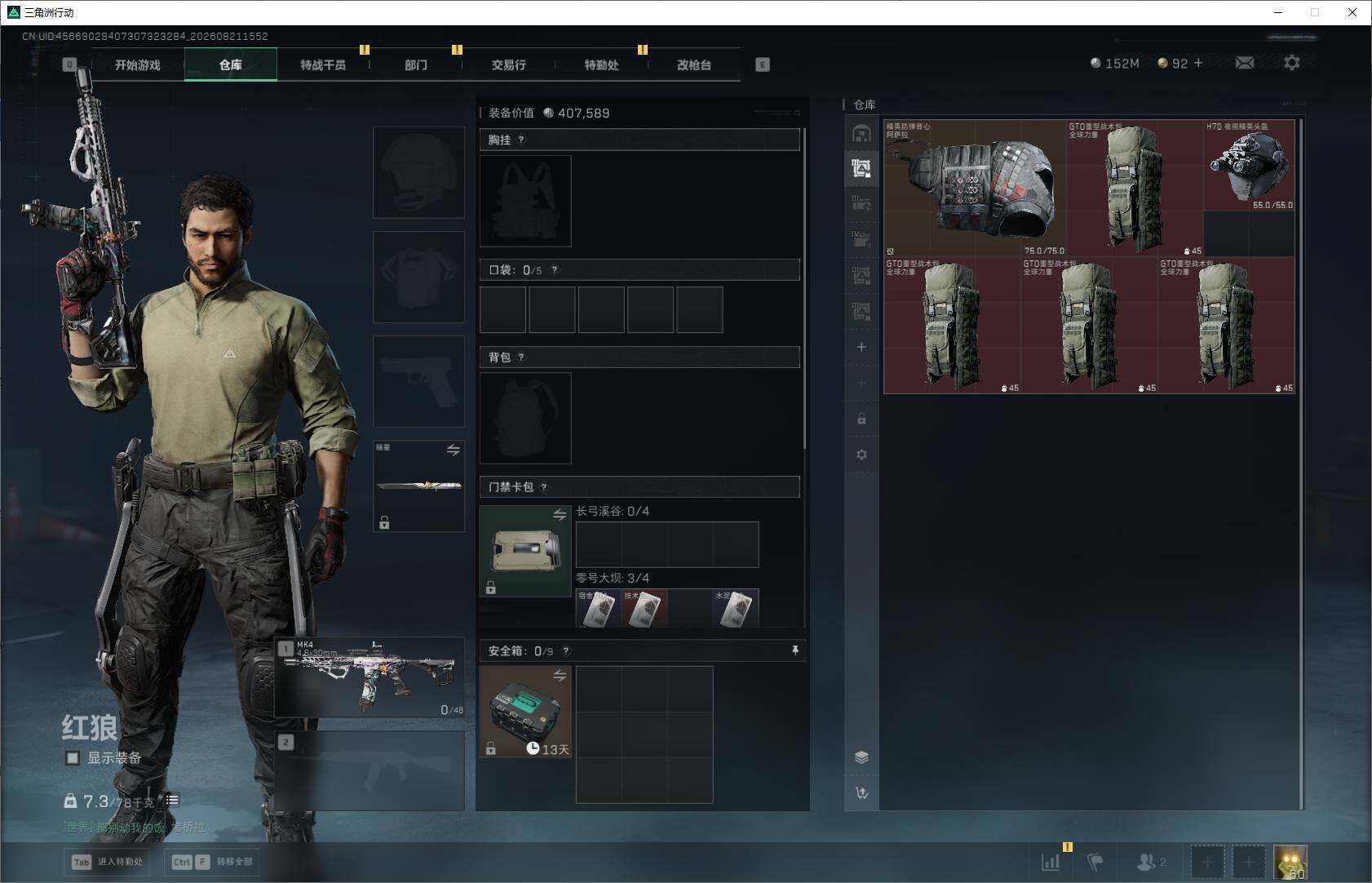The height and width of the screenshot is (883, 1372).
Task: Click the 门禁卡包 help question mark
Action: tap(544, 487)
